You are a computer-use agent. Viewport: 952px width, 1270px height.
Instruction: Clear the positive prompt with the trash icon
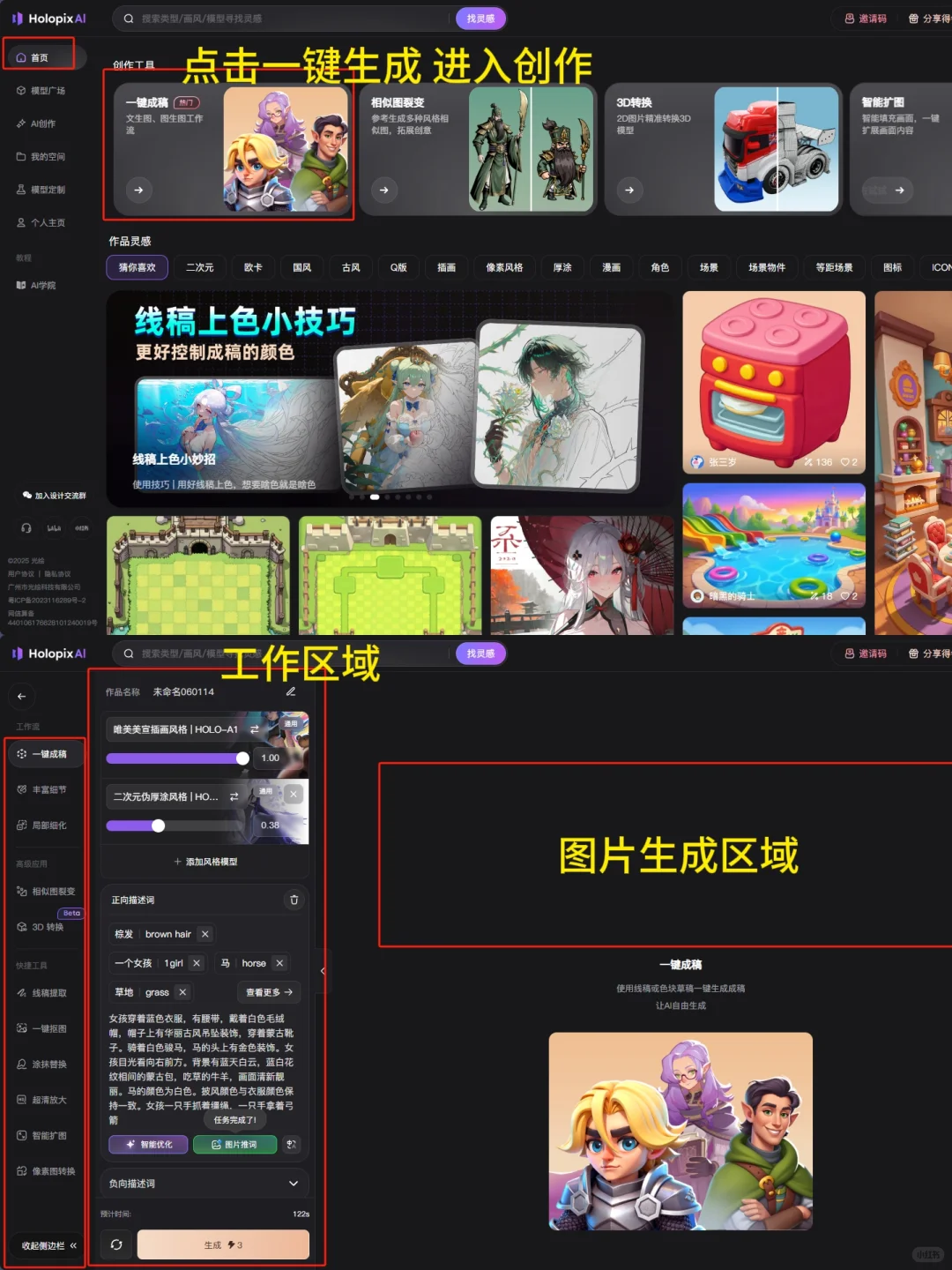[x=294, y=900]
